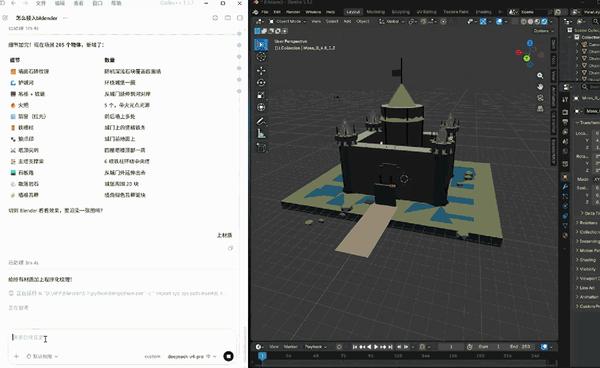The image size is (600, 368).
Task: Click the timeline playhead at frame 1
Action: pos(262,356)
